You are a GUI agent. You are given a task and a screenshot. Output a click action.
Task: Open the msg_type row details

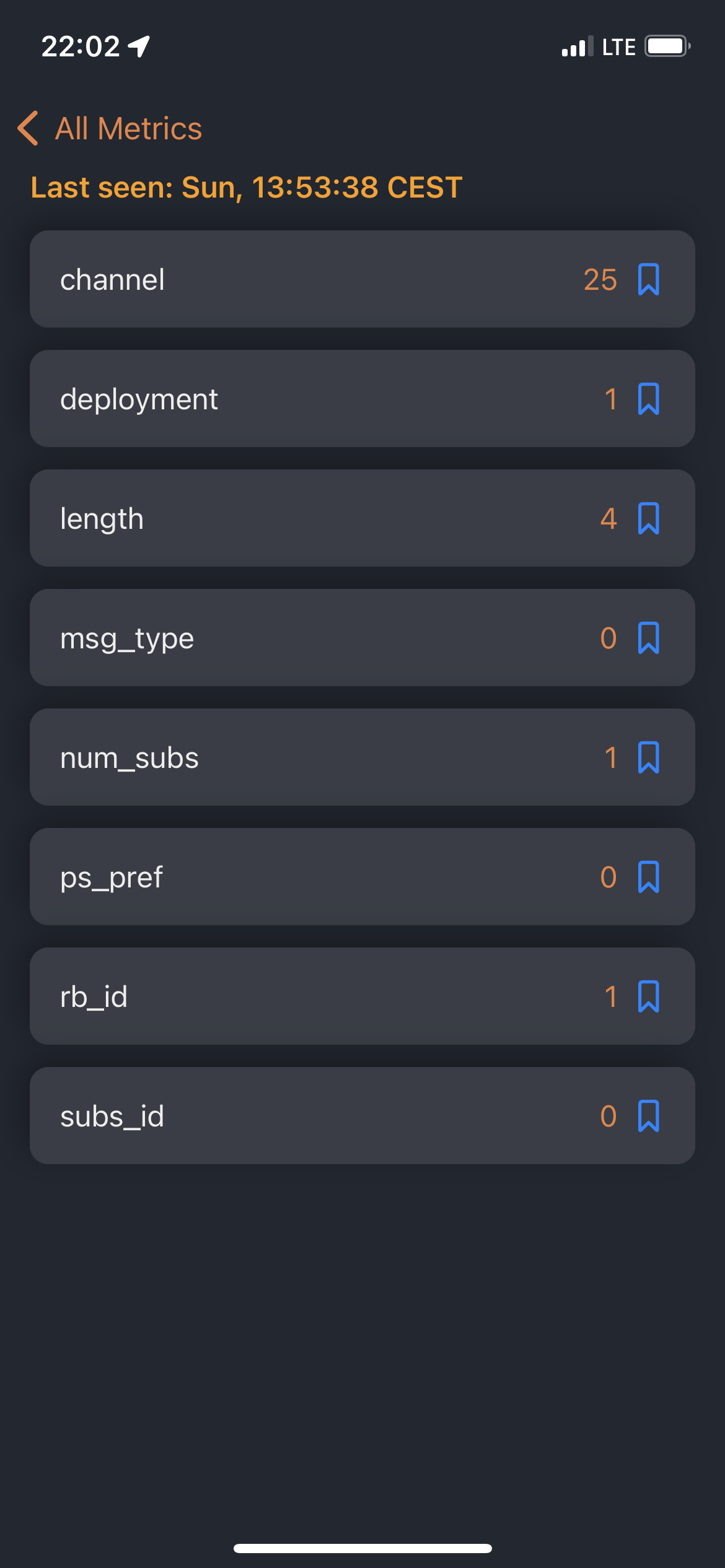362,638
